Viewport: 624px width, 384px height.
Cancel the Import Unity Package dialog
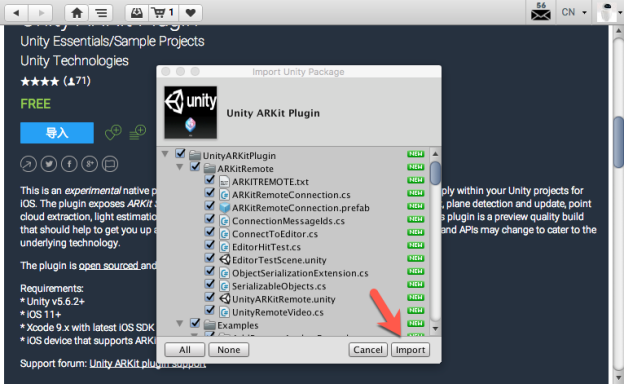click(x=368, y=349)
